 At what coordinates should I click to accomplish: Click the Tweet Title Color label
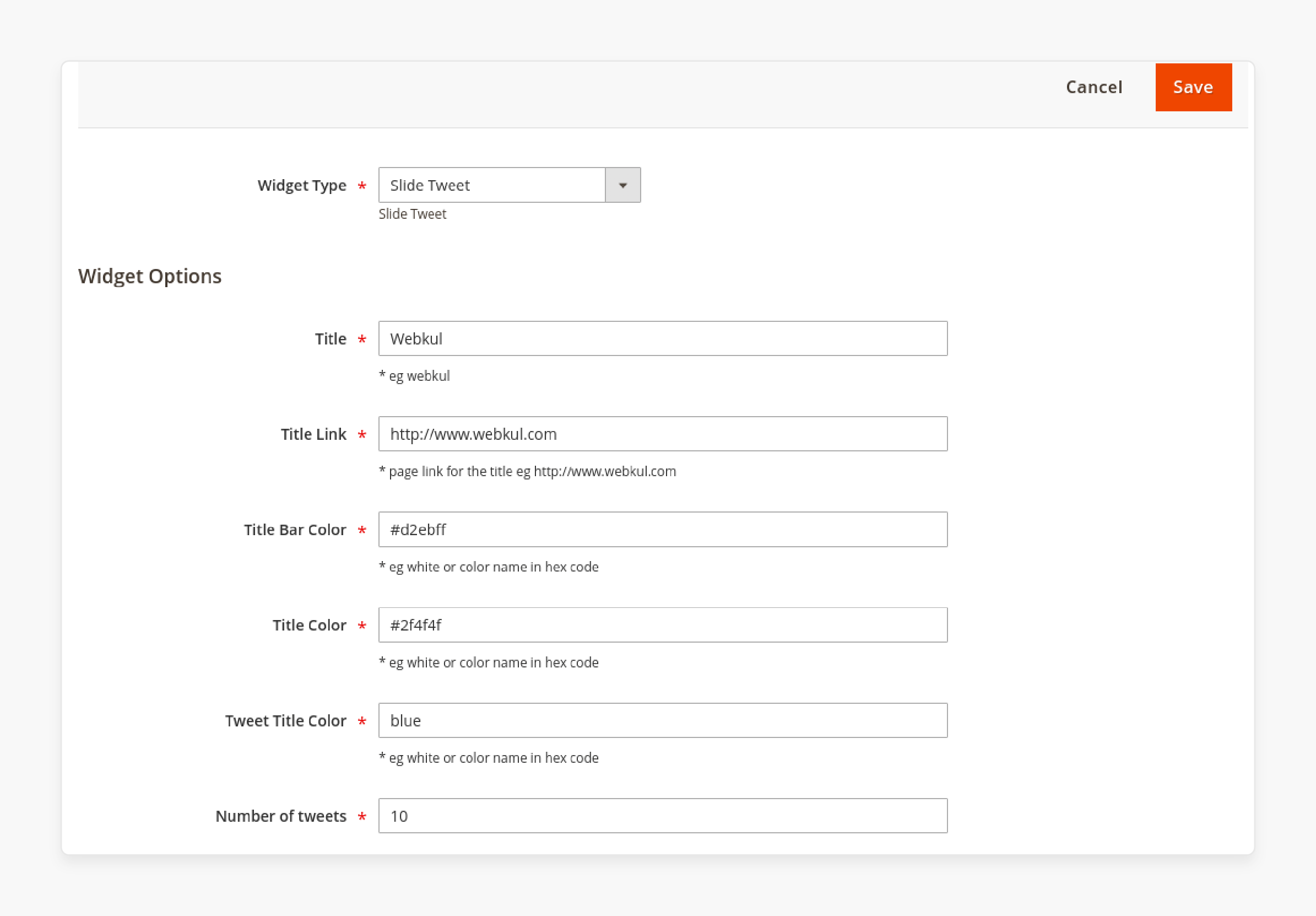(285, 720)
